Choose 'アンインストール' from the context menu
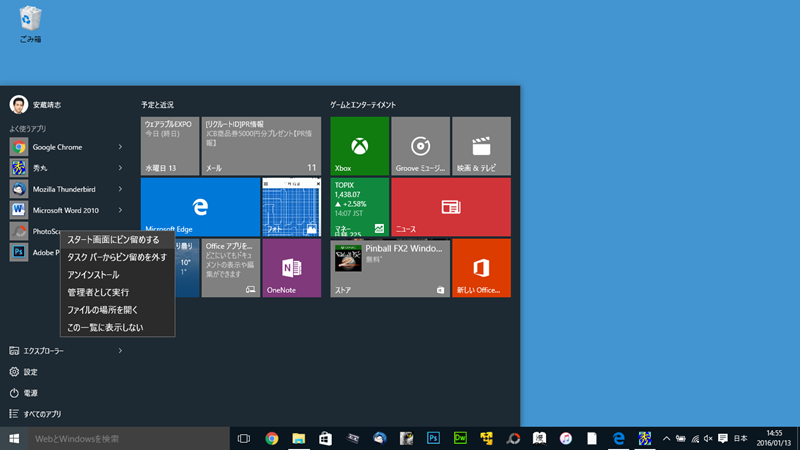800x450 pixels. pos(93,274)
